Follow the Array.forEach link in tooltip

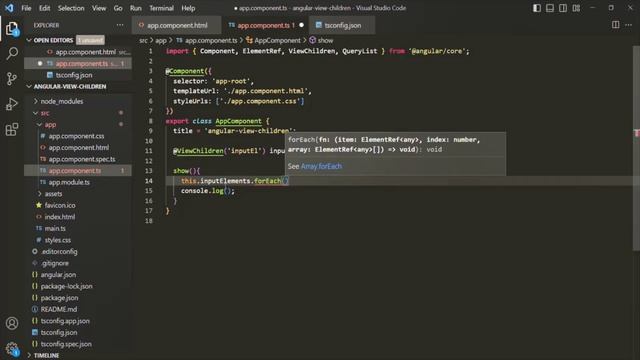tap(321, 166)
